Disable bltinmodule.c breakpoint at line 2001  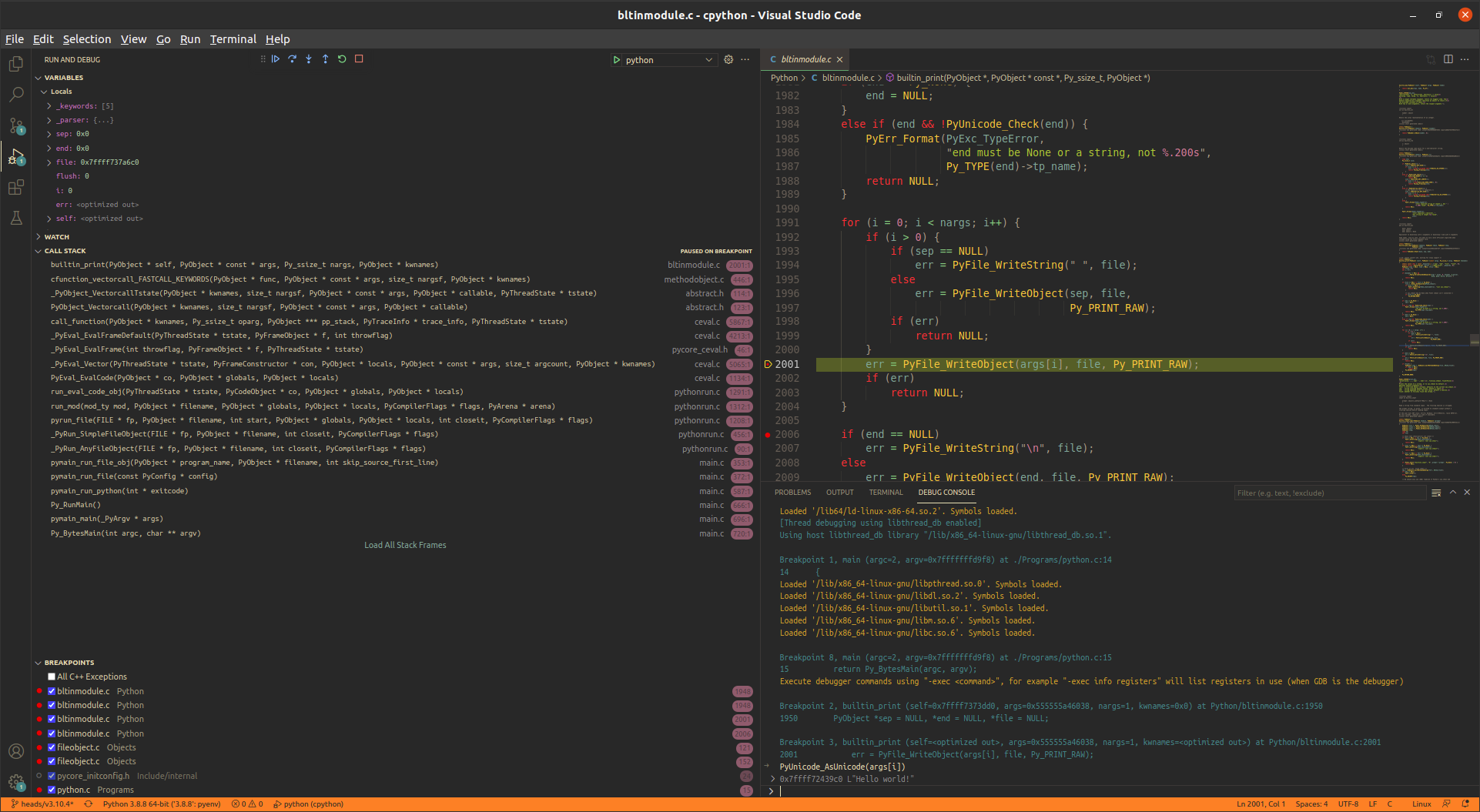point(52,720)
